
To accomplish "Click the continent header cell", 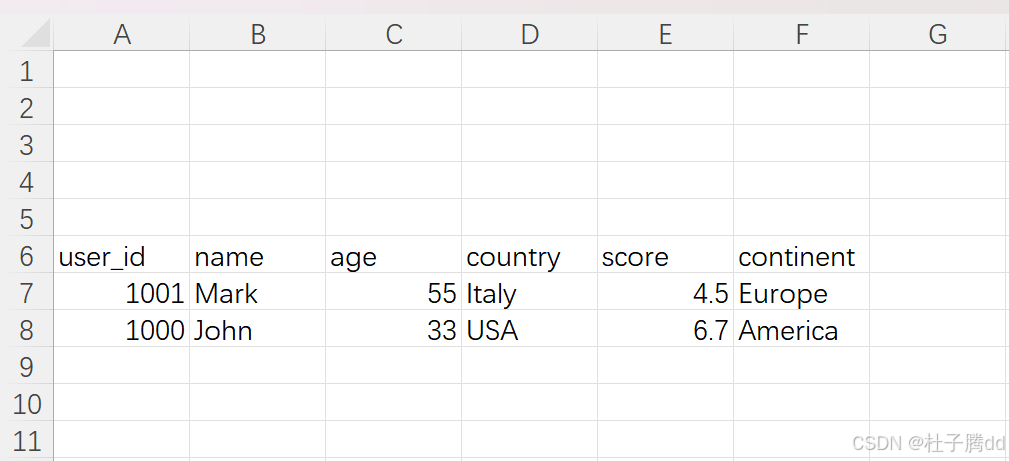I will tap(802, 256).
